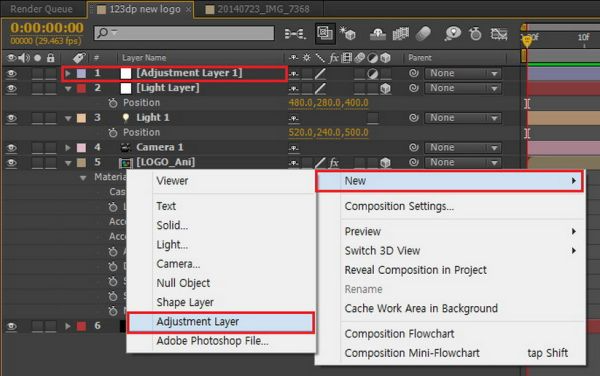Toggle lock box on Camera 1
Screen dimensions: 600x376
click(51, 148)
